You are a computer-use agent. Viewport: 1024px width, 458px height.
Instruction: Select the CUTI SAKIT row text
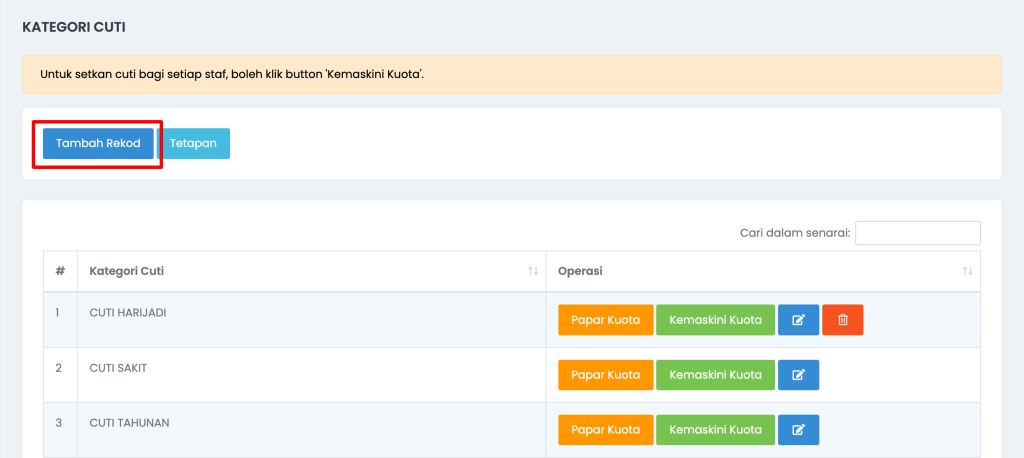click(x=118, y=368)
